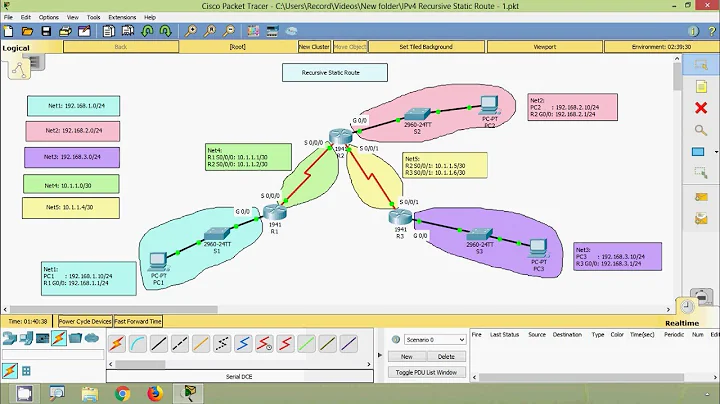Click the Zoom In magnifier
Image resolution: width=720 pixels, height=404 pixels.
(191, 31)
